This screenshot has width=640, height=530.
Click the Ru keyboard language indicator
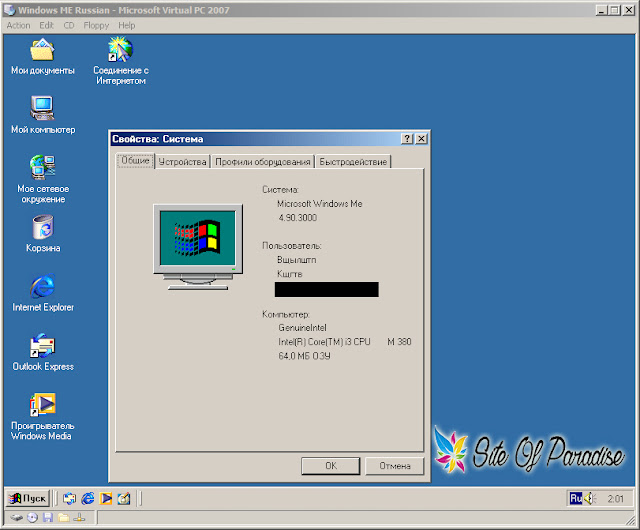[x=576, y=498]
